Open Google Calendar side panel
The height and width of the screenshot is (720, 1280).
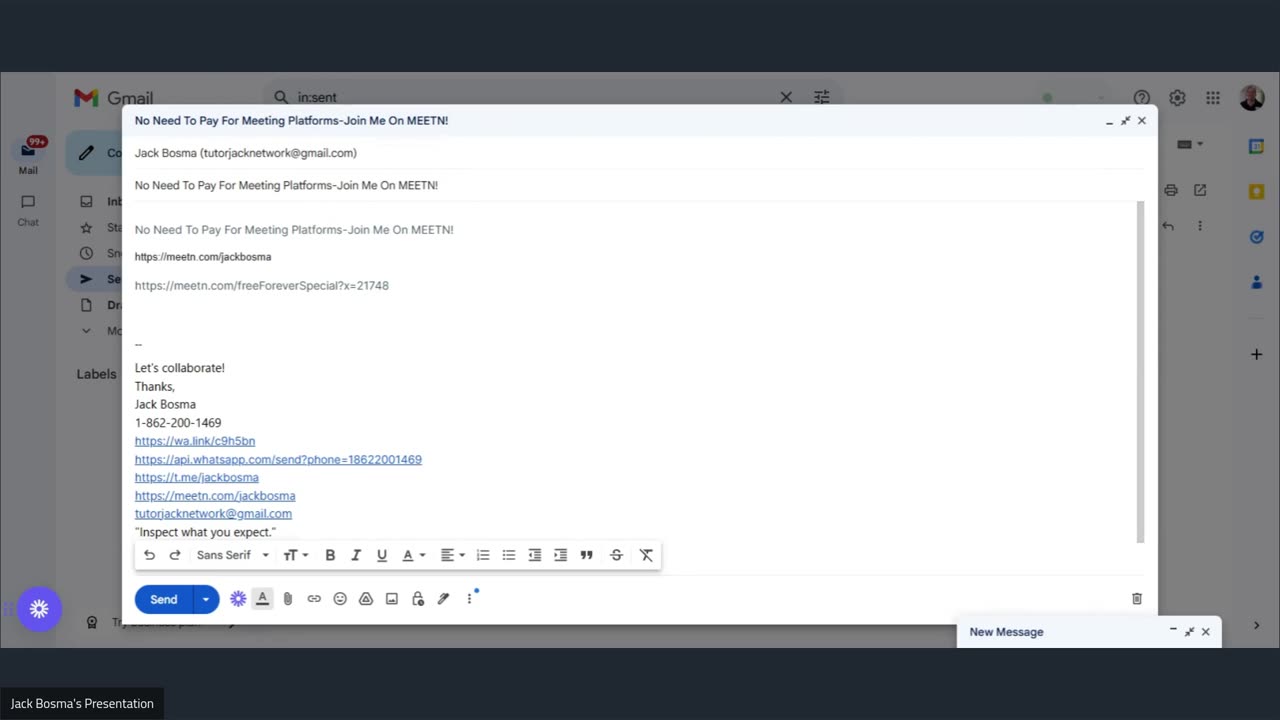click(1257, 146)
